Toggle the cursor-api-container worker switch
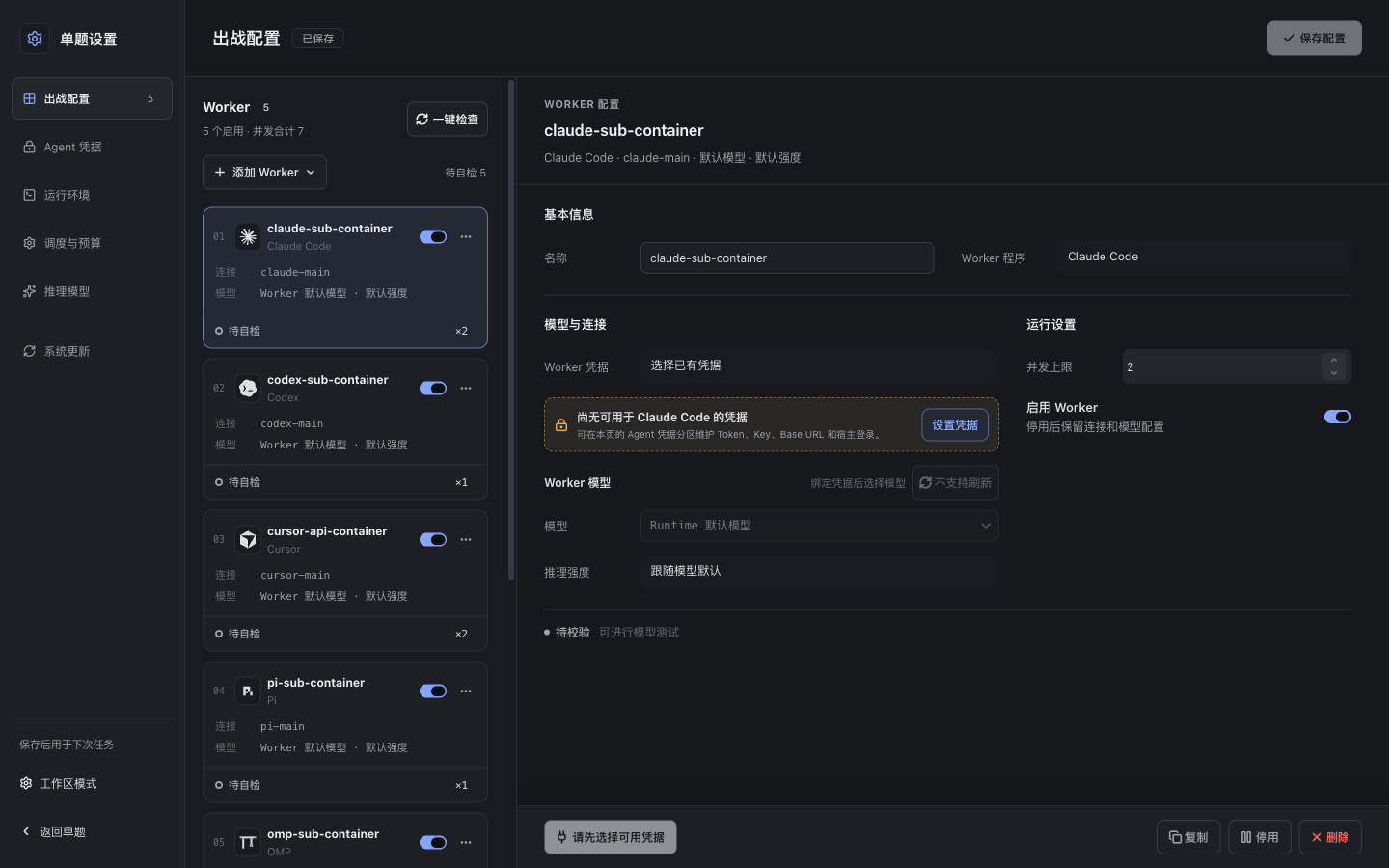Image resolution: width=1389 pixels, height=868 pixels. point(433,540)
